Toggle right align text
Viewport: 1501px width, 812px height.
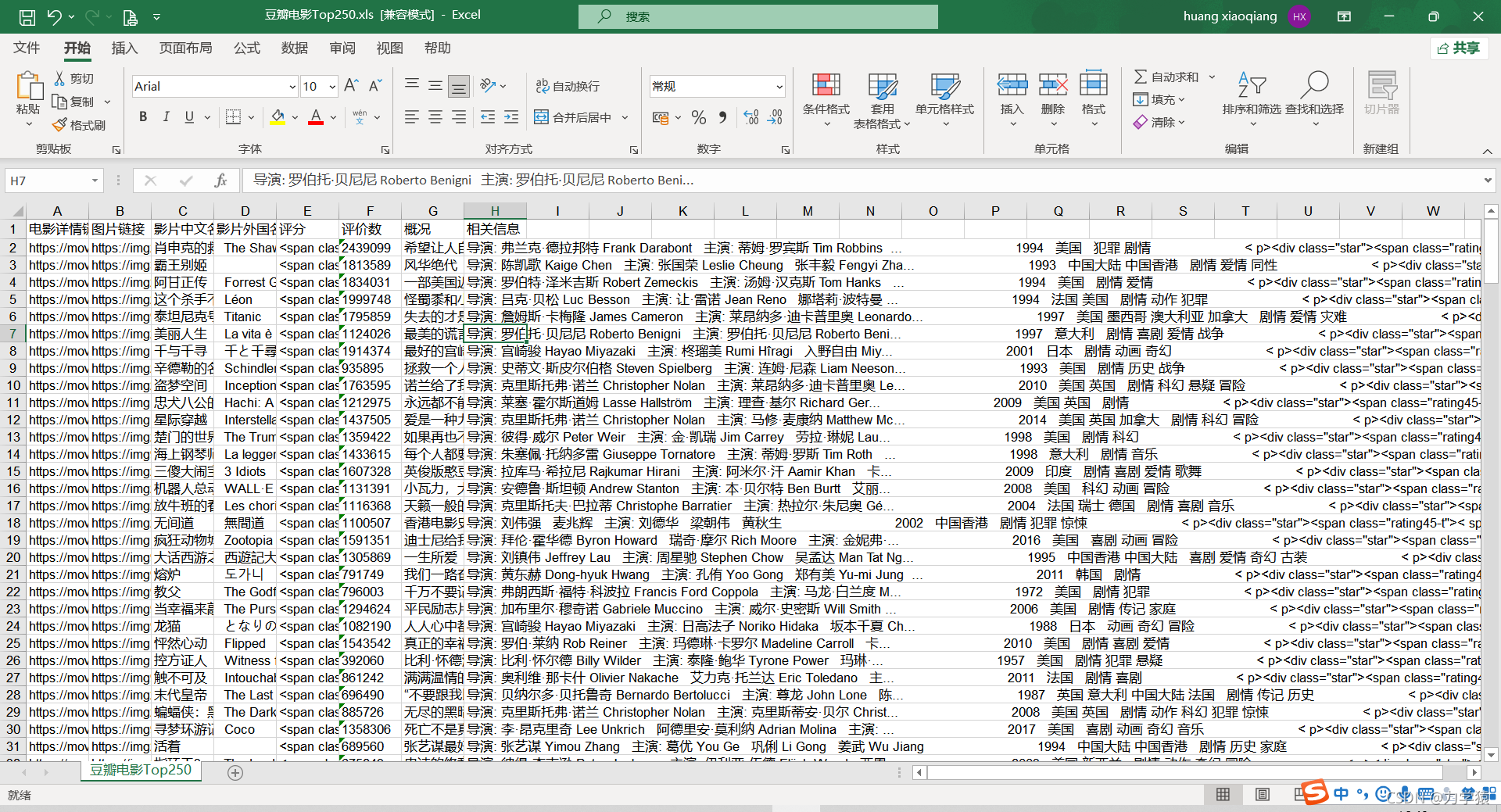pyautogui.click(x=459, y=117)
